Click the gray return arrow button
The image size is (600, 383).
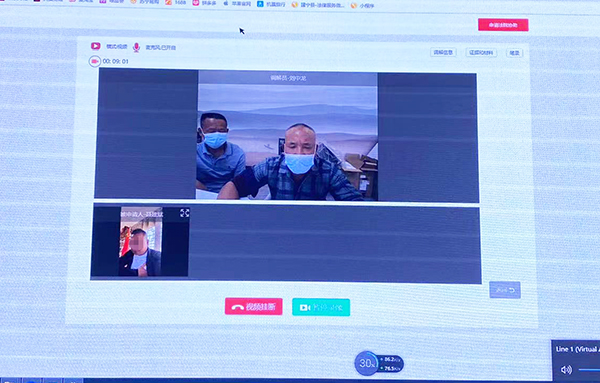tap(505, 290)
